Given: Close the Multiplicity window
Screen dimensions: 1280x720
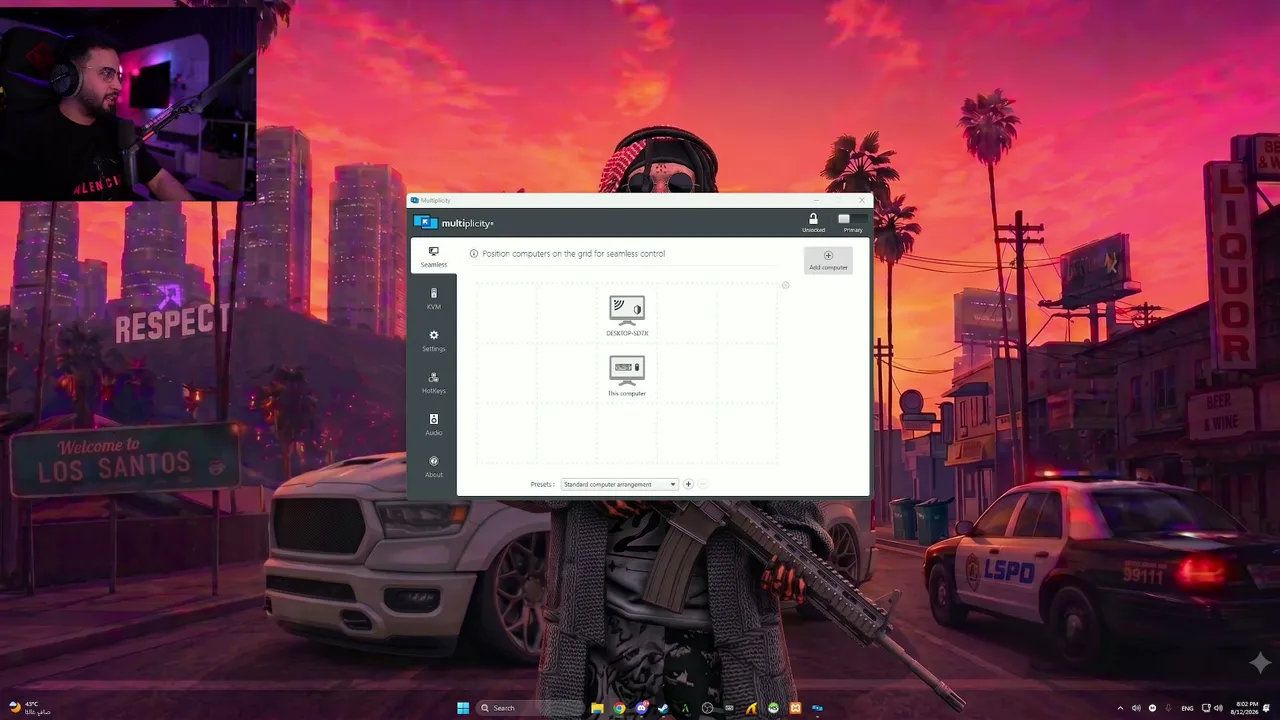Looking at the screenshot, I should (861, 200).
